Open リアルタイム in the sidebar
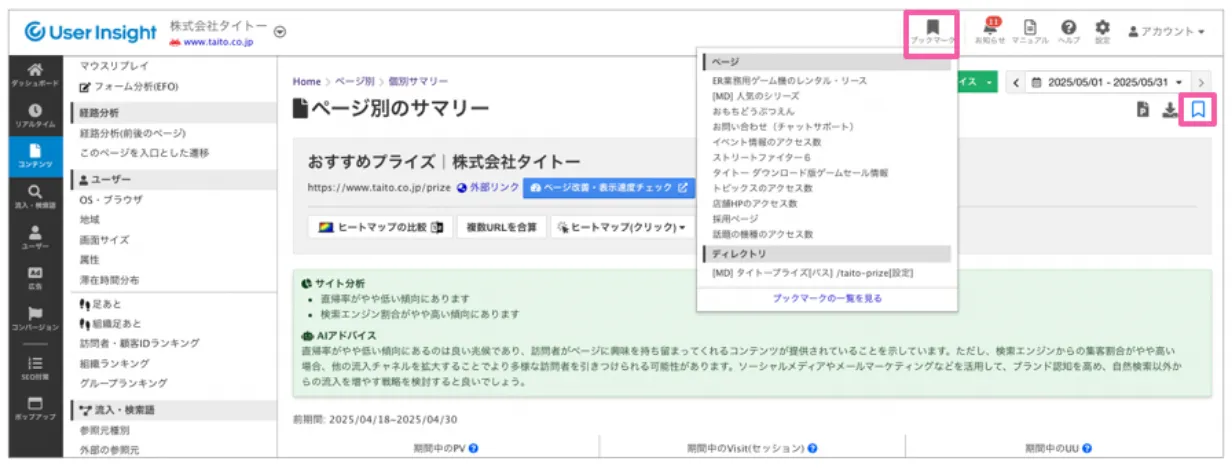Image resolution: width=1232 pixels, height=472 pixels. click(x=35, y=116)
